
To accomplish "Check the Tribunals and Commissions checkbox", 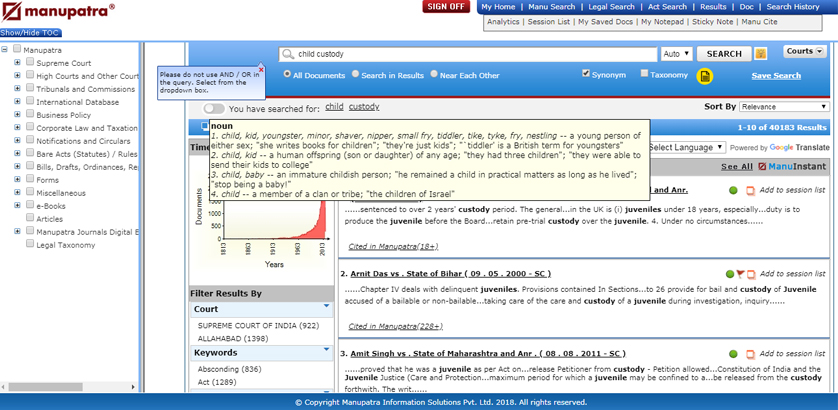I will [30, 88].
